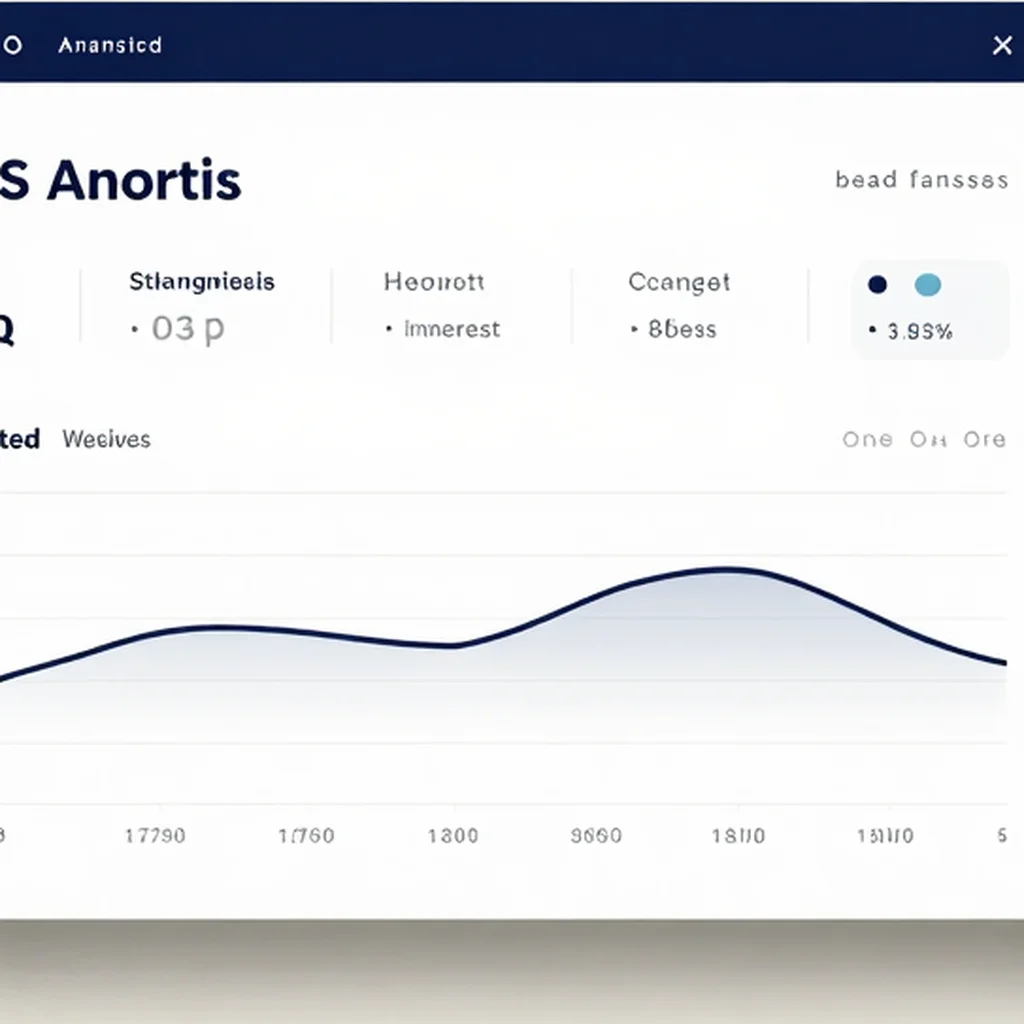This screenshot has width=1024, height=1024.
Task: Click the '9660' axis label
Action: tap(596, 835)
